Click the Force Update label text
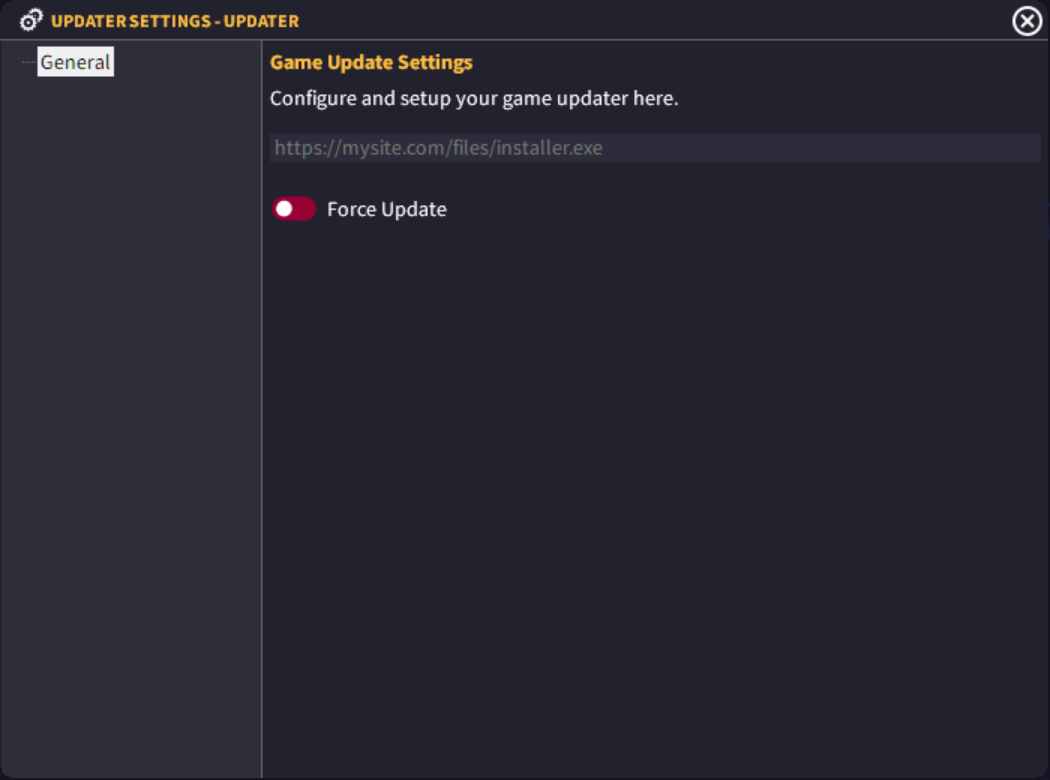 coord(386,209)
